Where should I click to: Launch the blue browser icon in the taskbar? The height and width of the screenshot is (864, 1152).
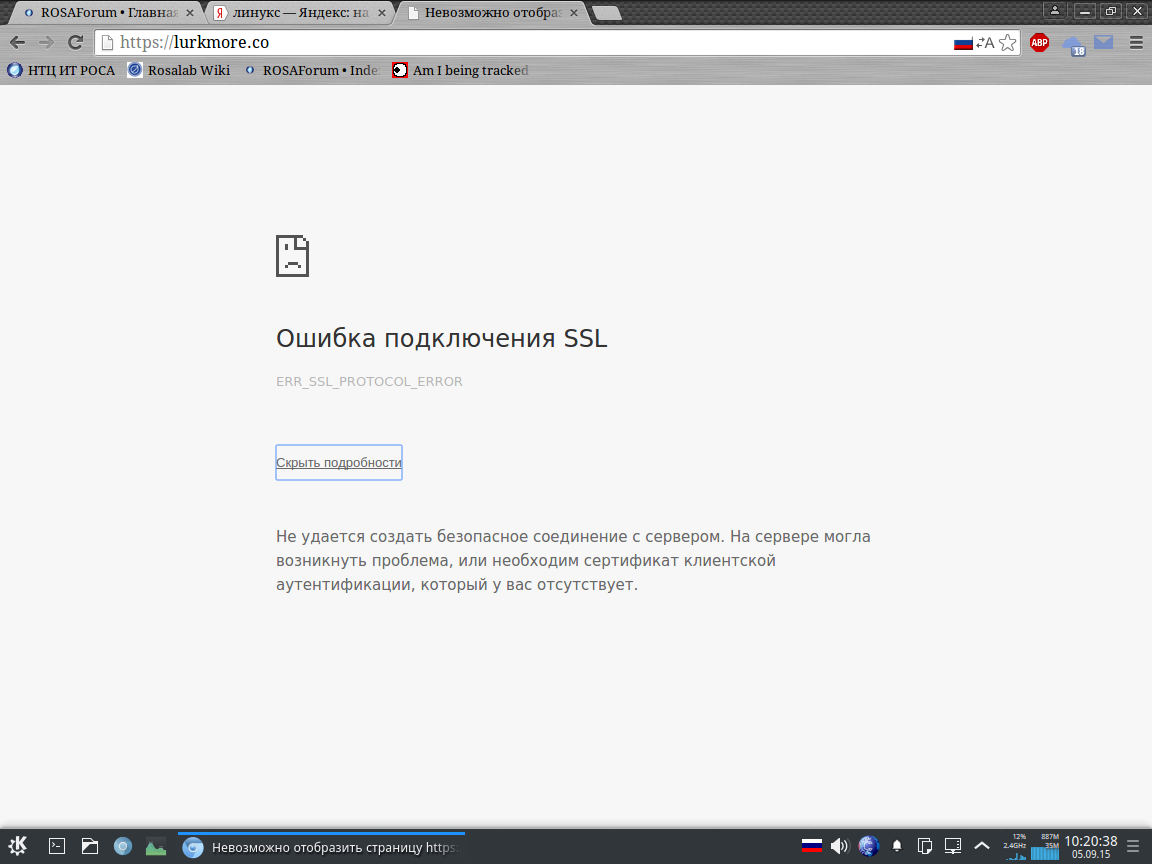click(123, 846)
